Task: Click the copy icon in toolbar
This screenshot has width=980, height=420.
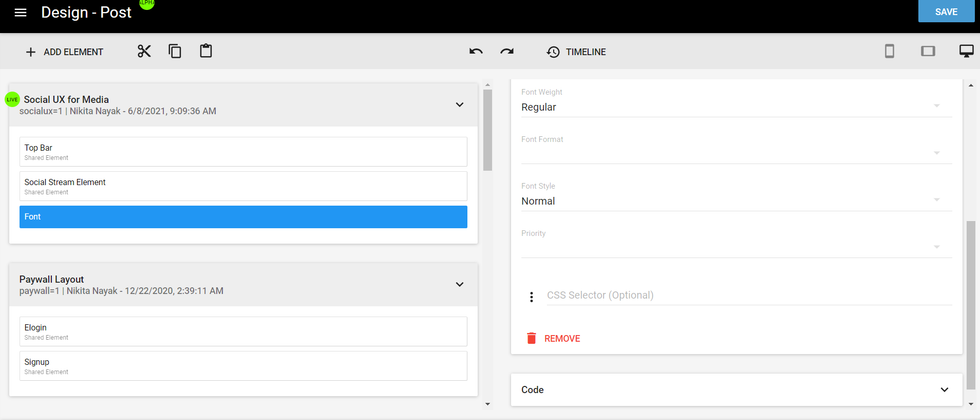Action: click(175, 51)
